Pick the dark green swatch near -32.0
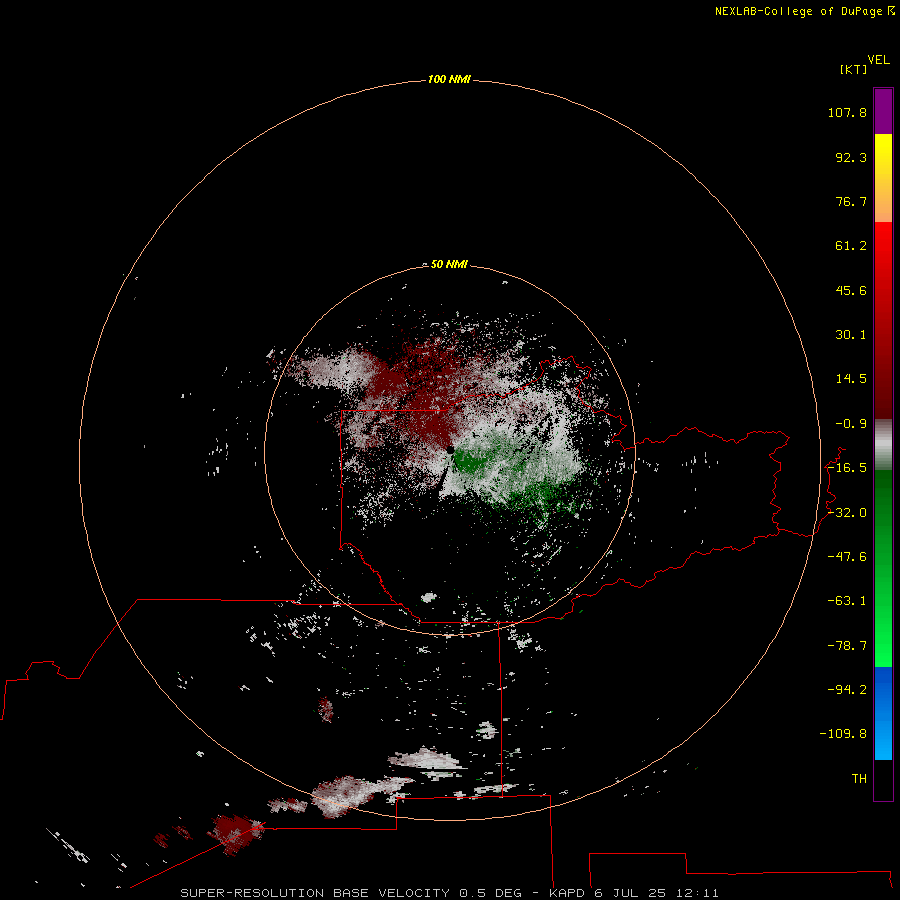The width and height of the screenshot is (900, 900). (883, 513)
